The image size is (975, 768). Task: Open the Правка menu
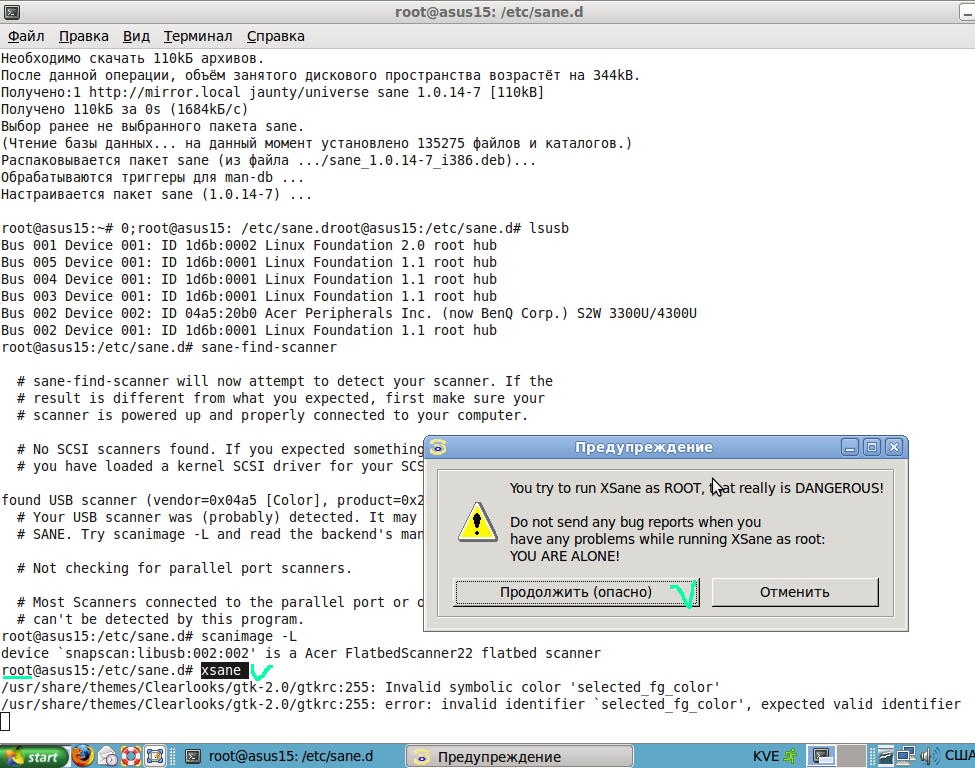(84, 36)
